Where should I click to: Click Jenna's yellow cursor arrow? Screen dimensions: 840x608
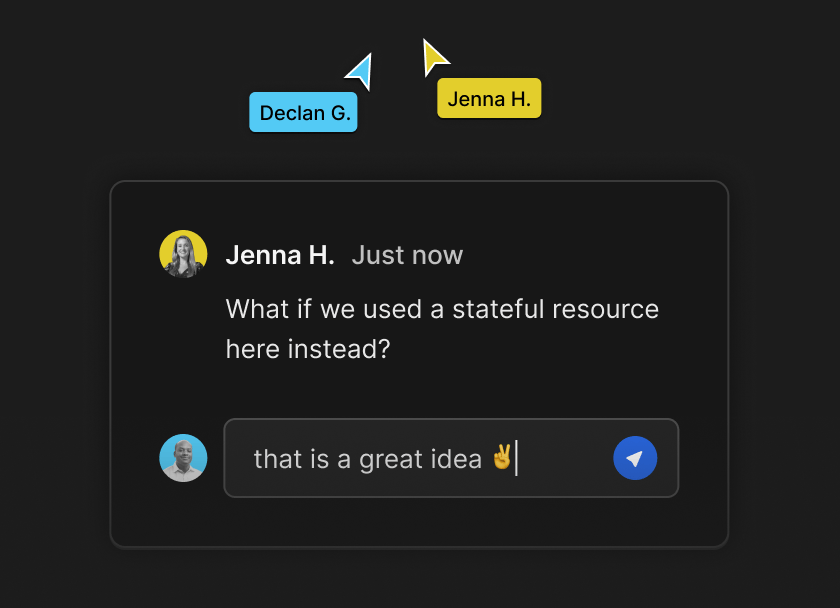click(434, 57)
